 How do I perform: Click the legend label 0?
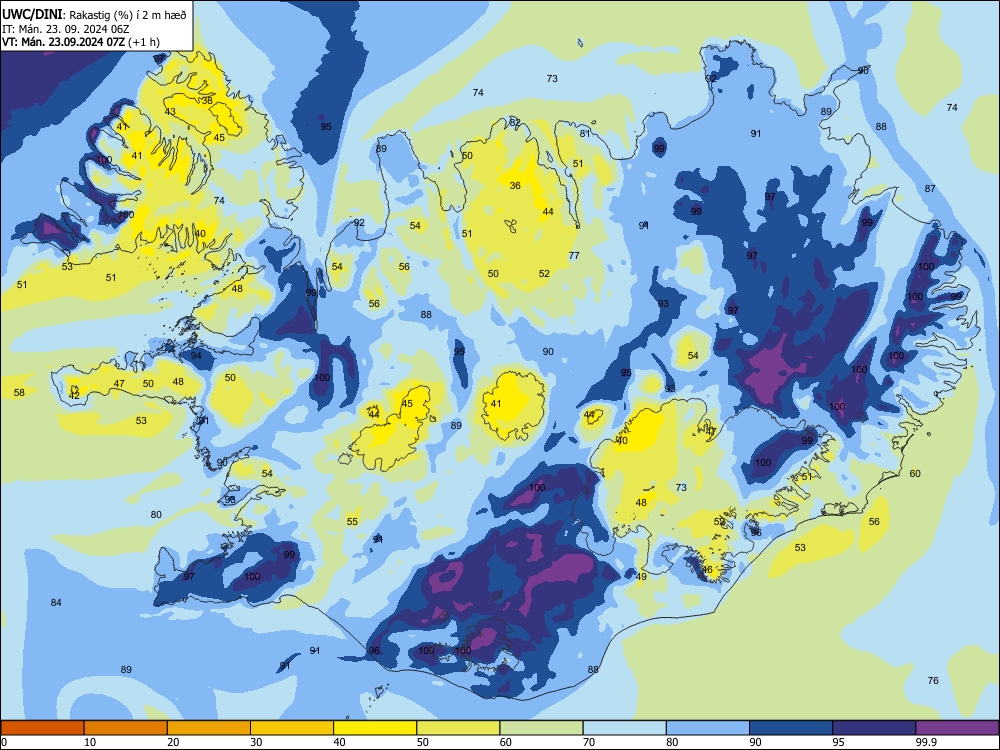(4, 742)
